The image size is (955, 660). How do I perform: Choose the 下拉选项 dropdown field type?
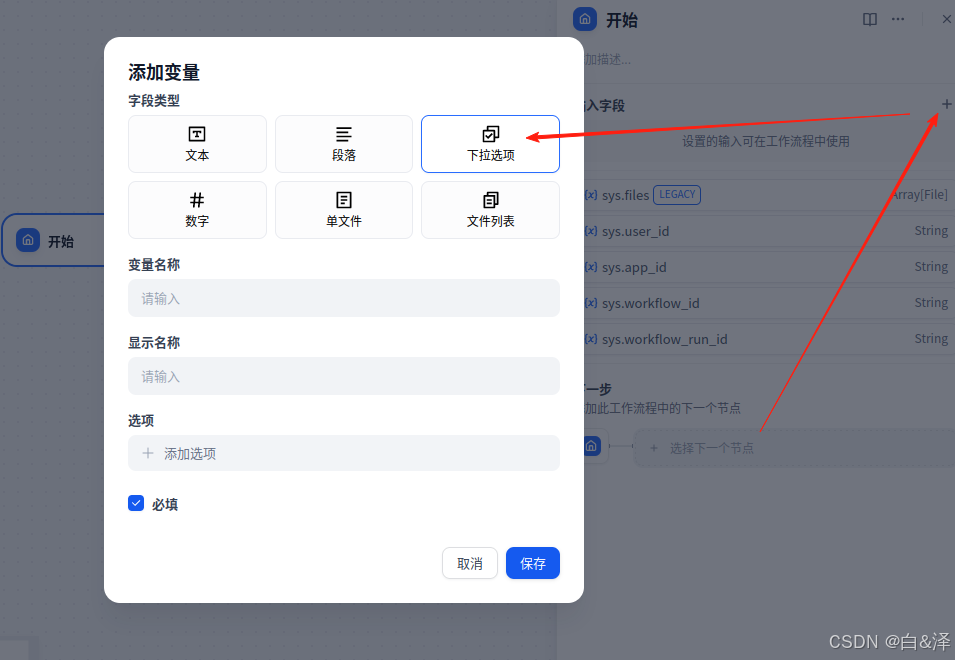coord(490,144)
